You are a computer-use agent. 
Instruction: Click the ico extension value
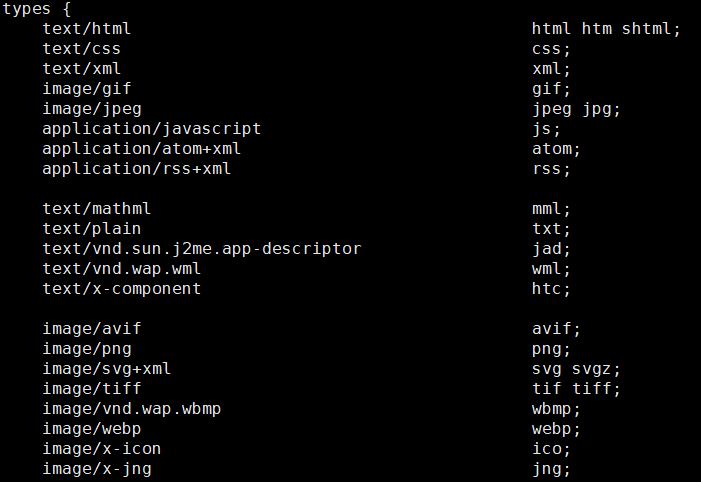pyautogui.click(x=546, y=449)
